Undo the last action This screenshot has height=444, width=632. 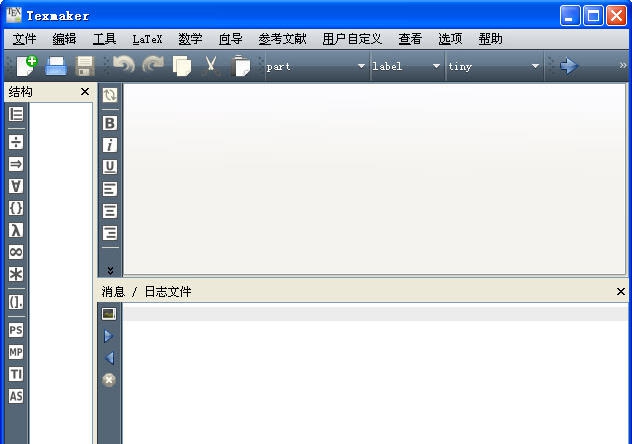(x=124, y=65)
